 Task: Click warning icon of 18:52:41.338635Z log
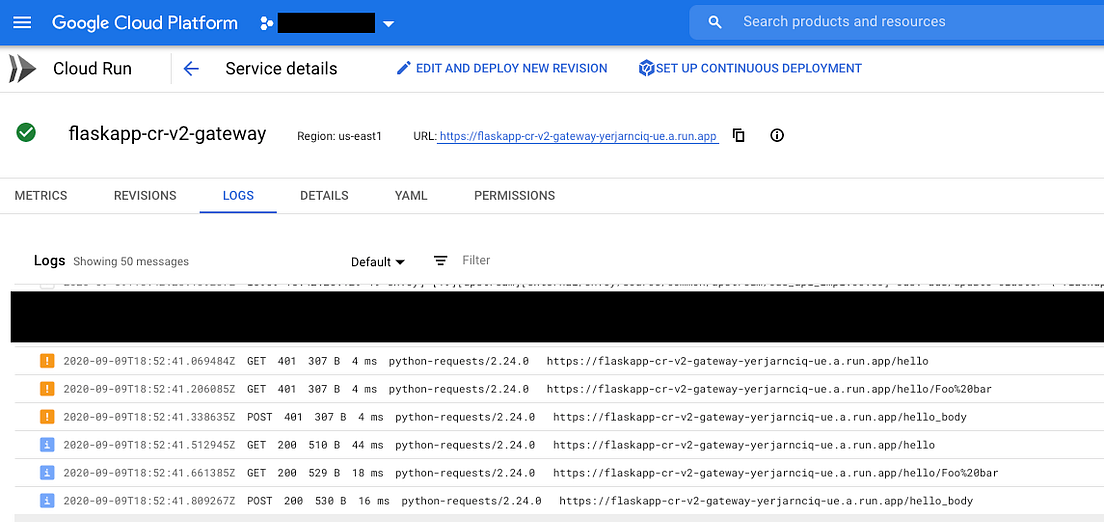click(x=46, y=417)
